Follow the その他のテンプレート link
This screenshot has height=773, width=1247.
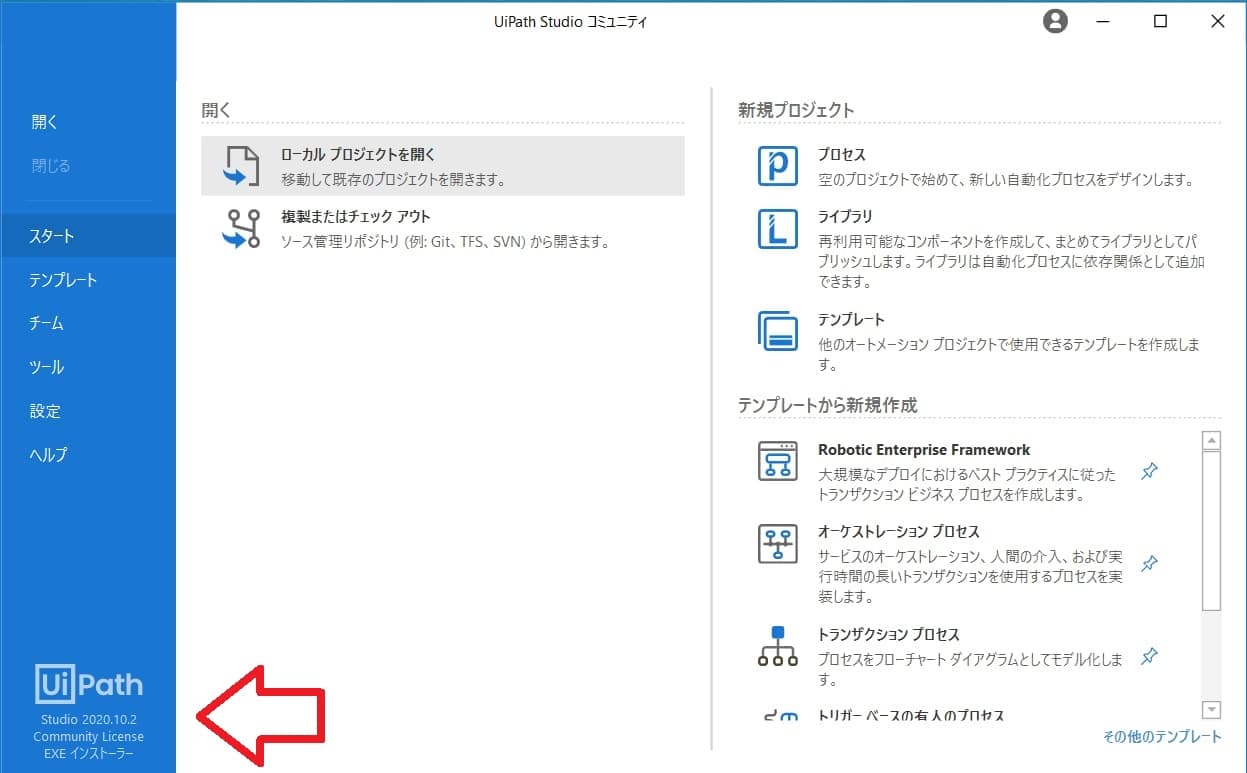coord(1162,737)
